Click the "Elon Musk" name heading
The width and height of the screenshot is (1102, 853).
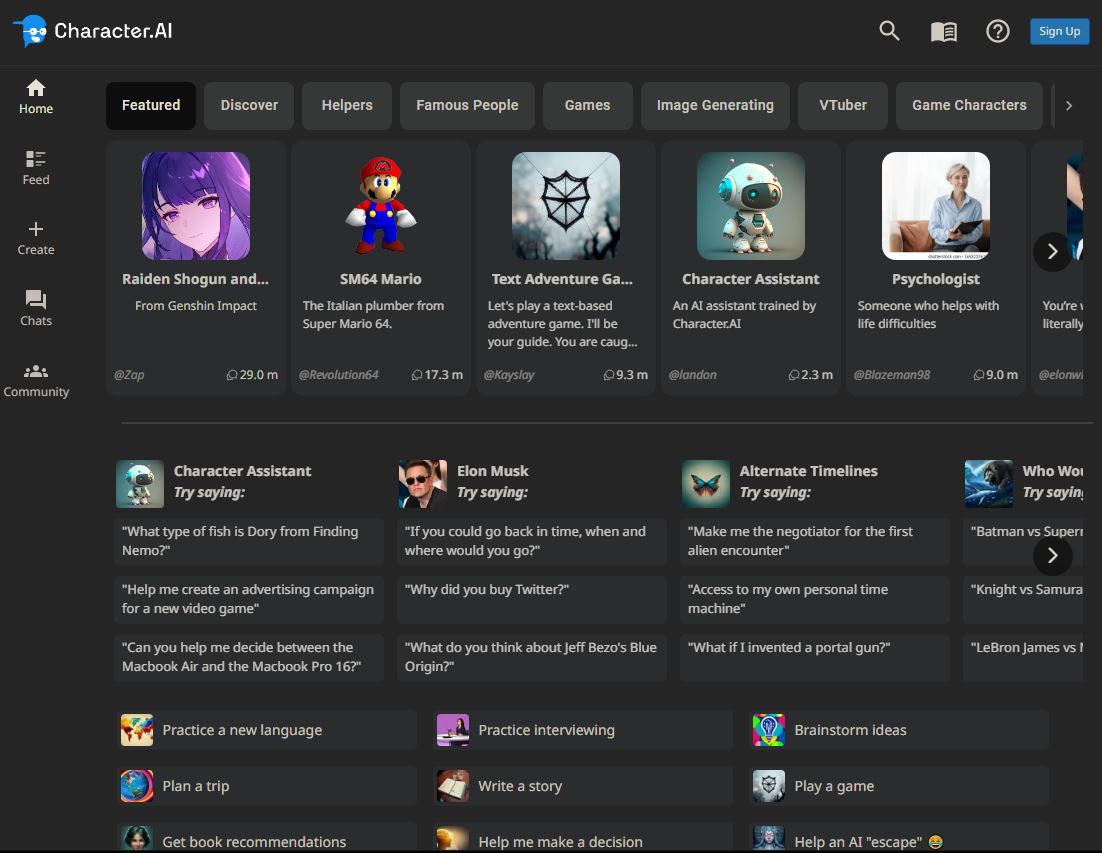[493, 471]
